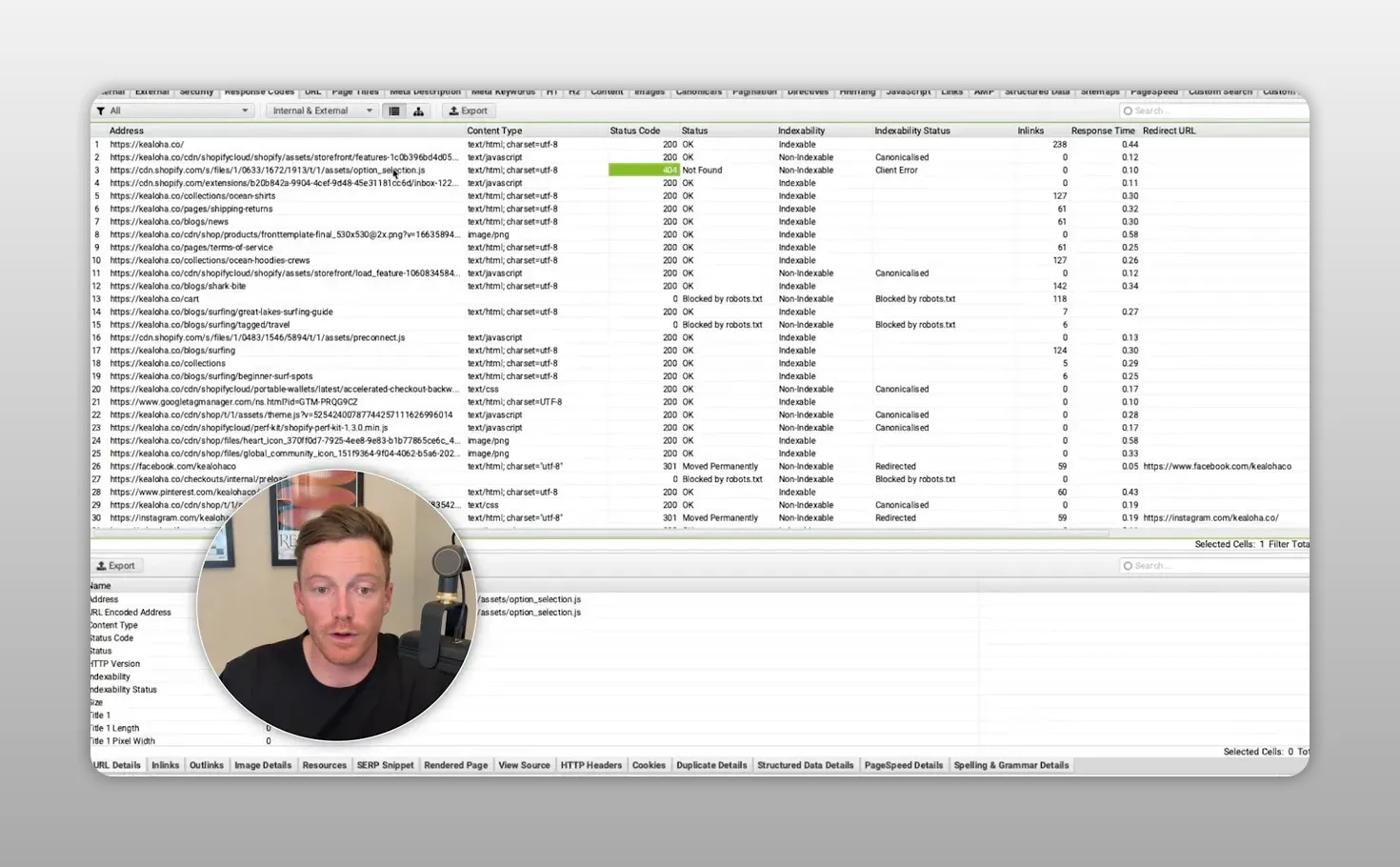Sort by Redirect URL column header

[x=1170, y=131]
